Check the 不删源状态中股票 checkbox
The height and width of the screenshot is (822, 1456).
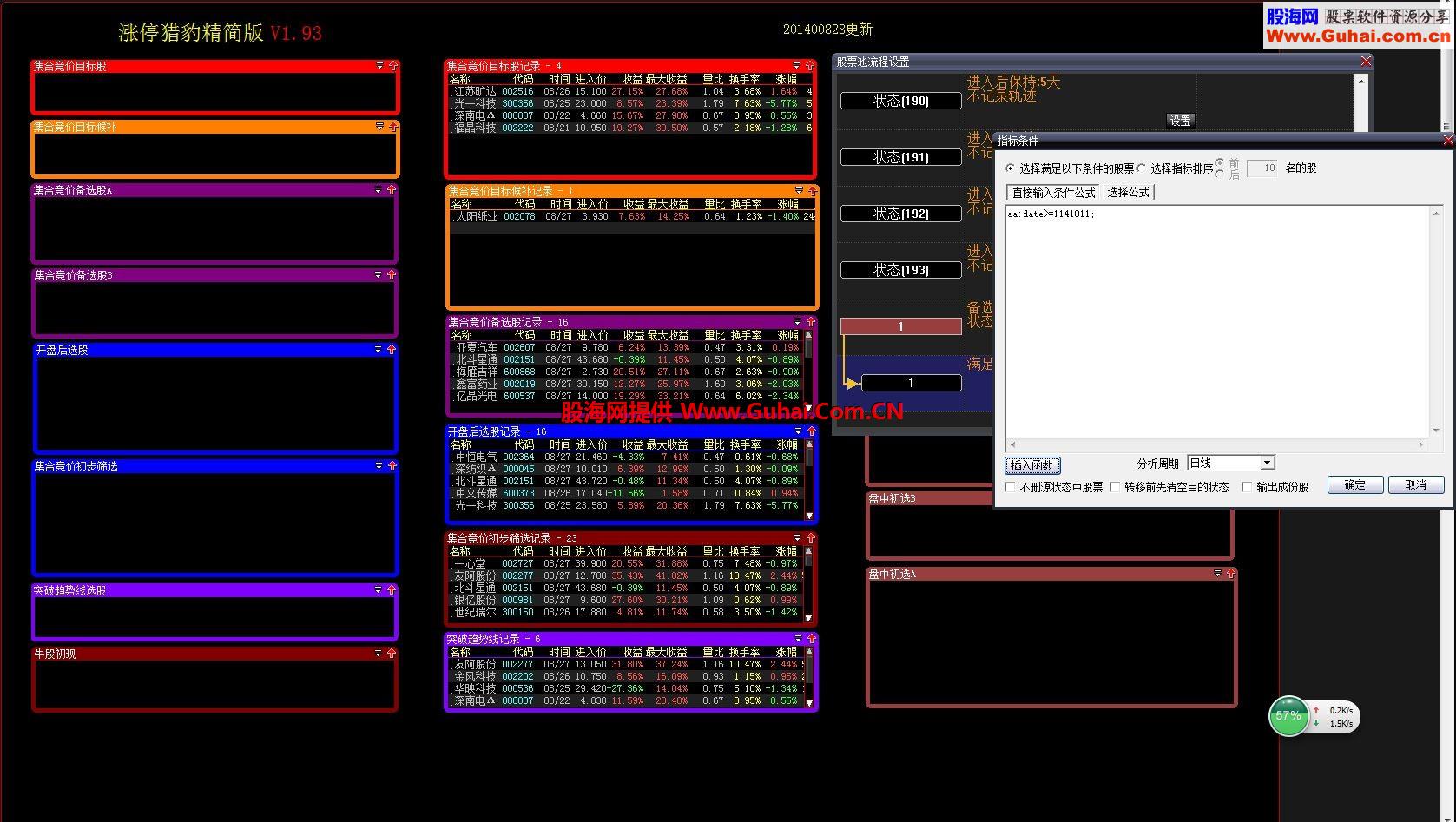tap(1010, 487)
